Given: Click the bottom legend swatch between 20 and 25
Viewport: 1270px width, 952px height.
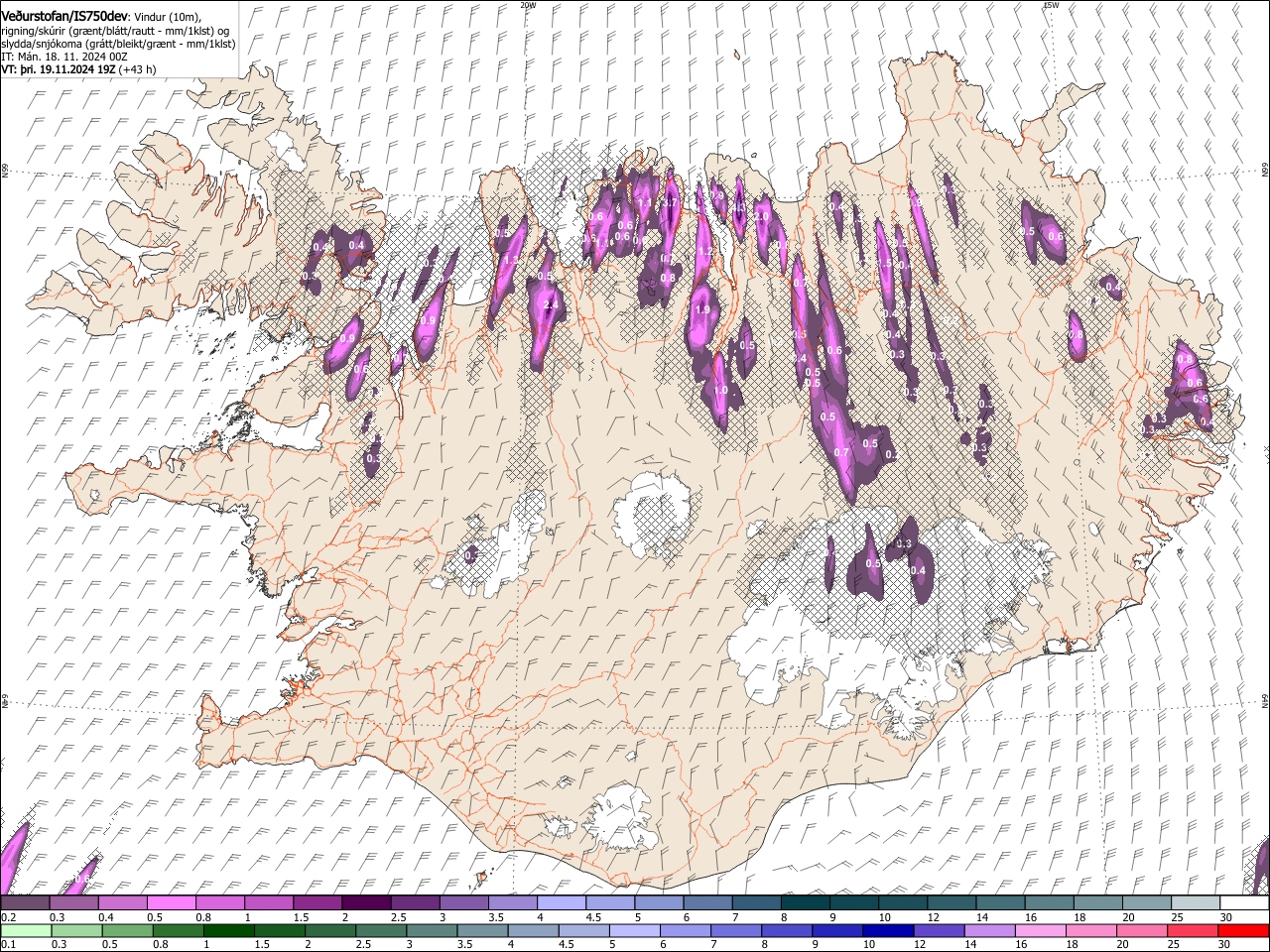Looking at the screenshot, I should (1143, 930).
